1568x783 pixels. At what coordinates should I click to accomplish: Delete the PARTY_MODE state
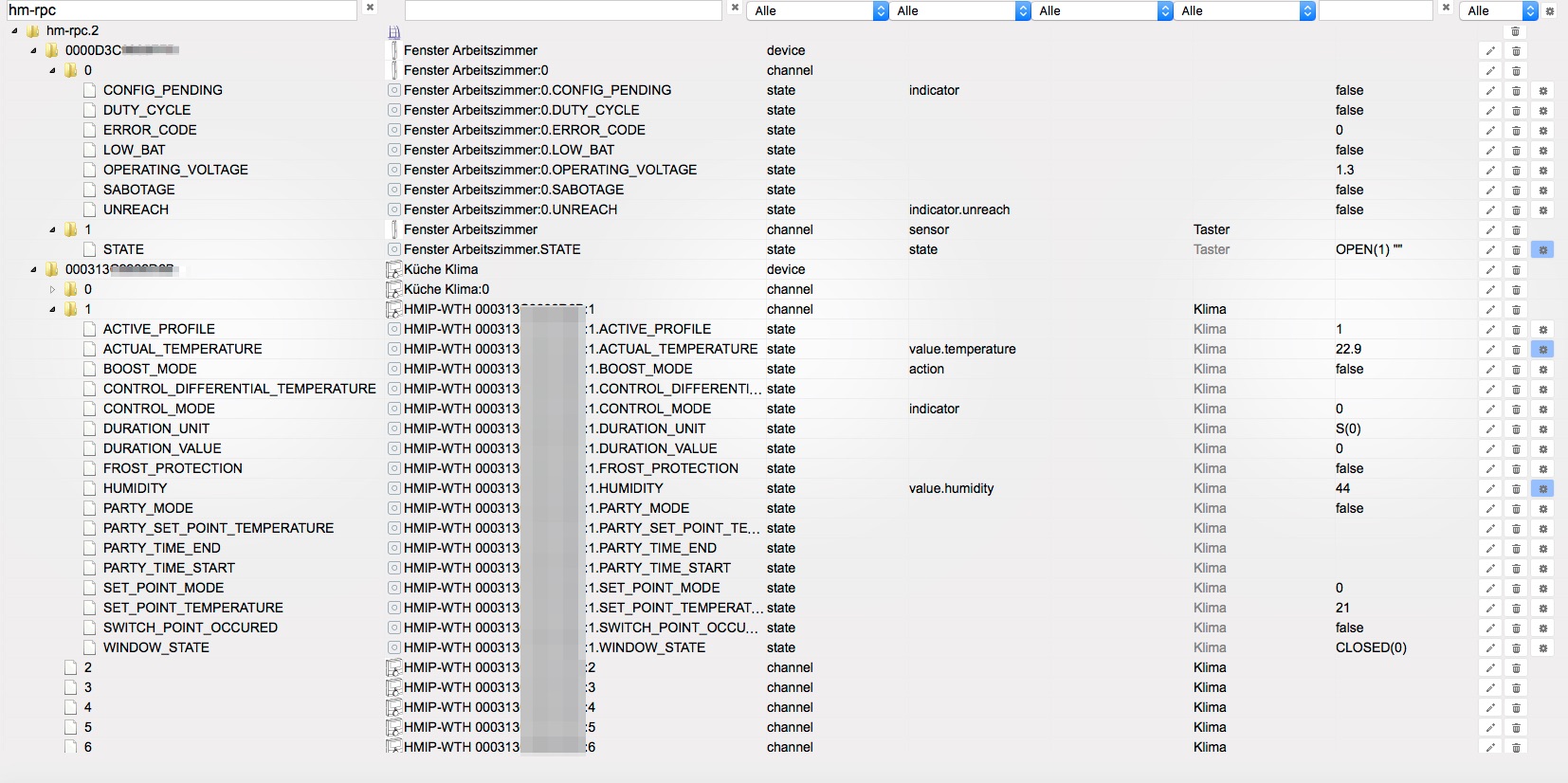1516,509
